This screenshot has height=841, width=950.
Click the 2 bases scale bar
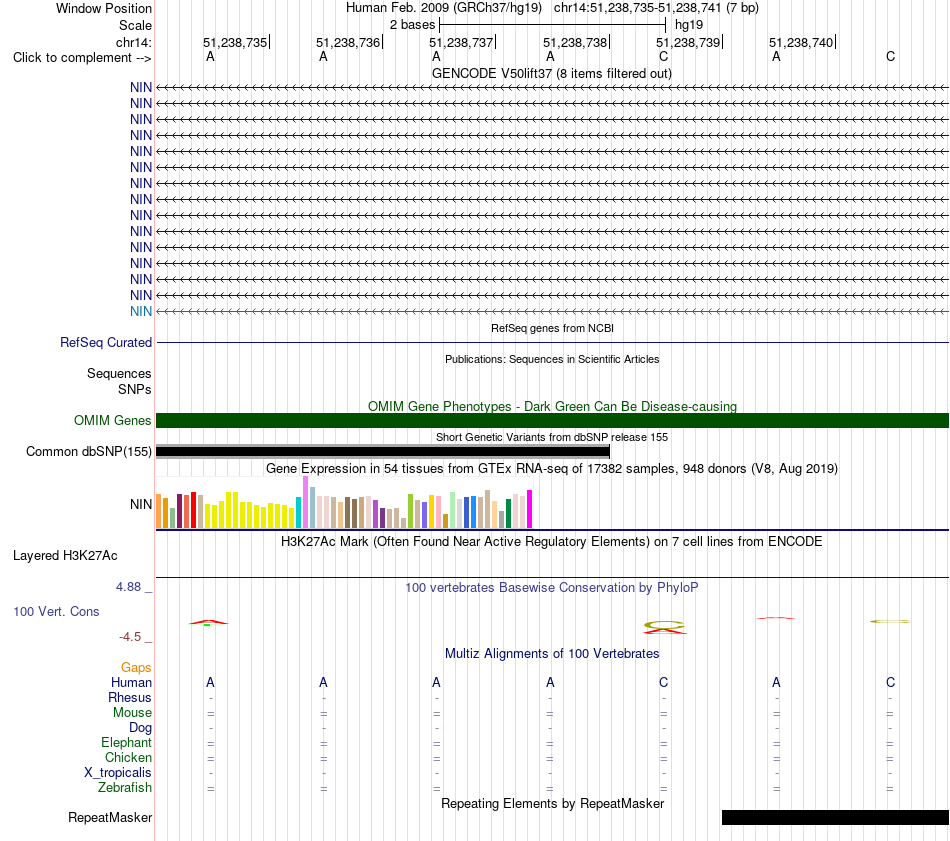pyautogui.click(x=553, y=25)
